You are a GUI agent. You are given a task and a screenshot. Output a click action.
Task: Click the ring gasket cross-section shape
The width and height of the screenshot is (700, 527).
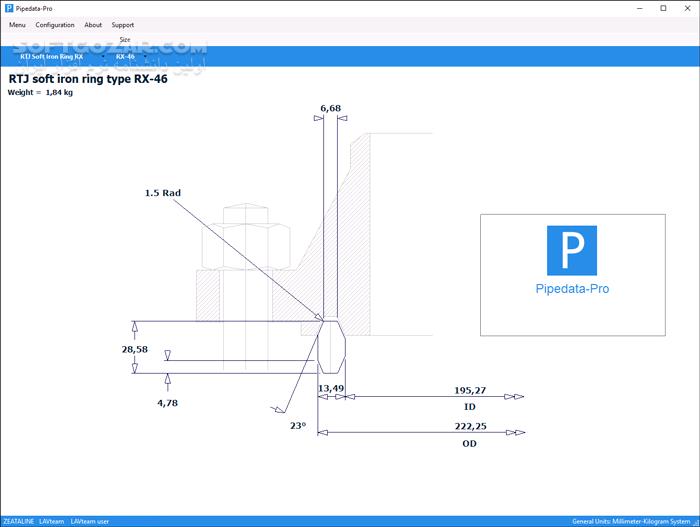tap(331, 347)
